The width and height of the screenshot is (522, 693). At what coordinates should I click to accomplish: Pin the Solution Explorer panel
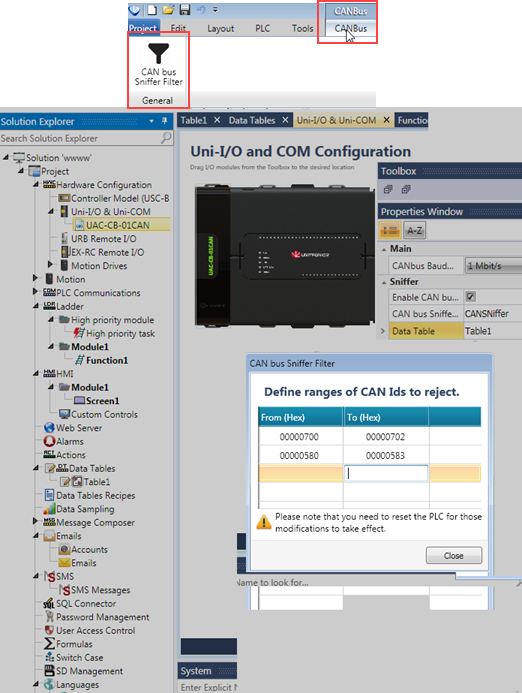point(164,121)
